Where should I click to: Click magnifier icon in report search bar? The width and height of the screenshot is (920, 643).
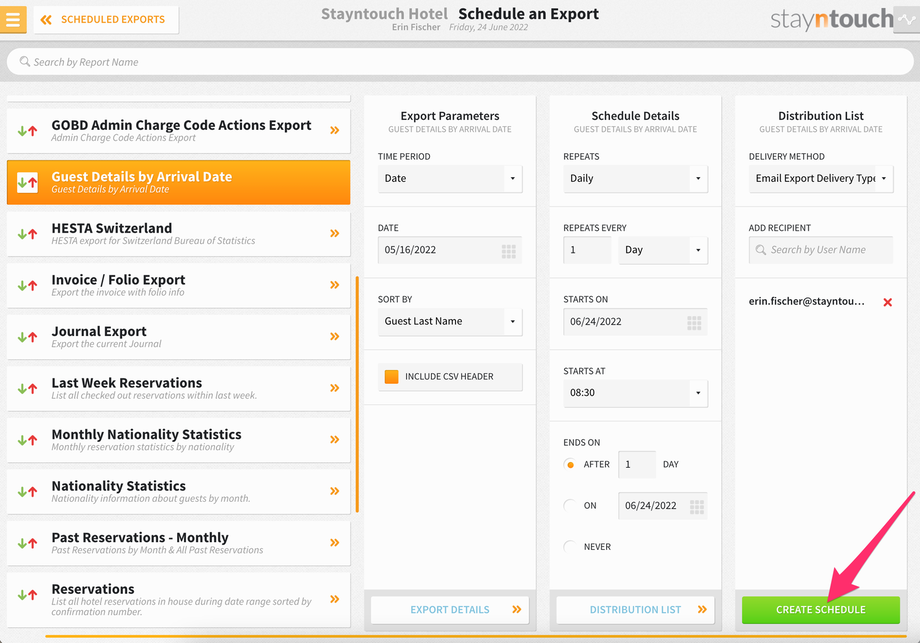click(x=25, y=62)
